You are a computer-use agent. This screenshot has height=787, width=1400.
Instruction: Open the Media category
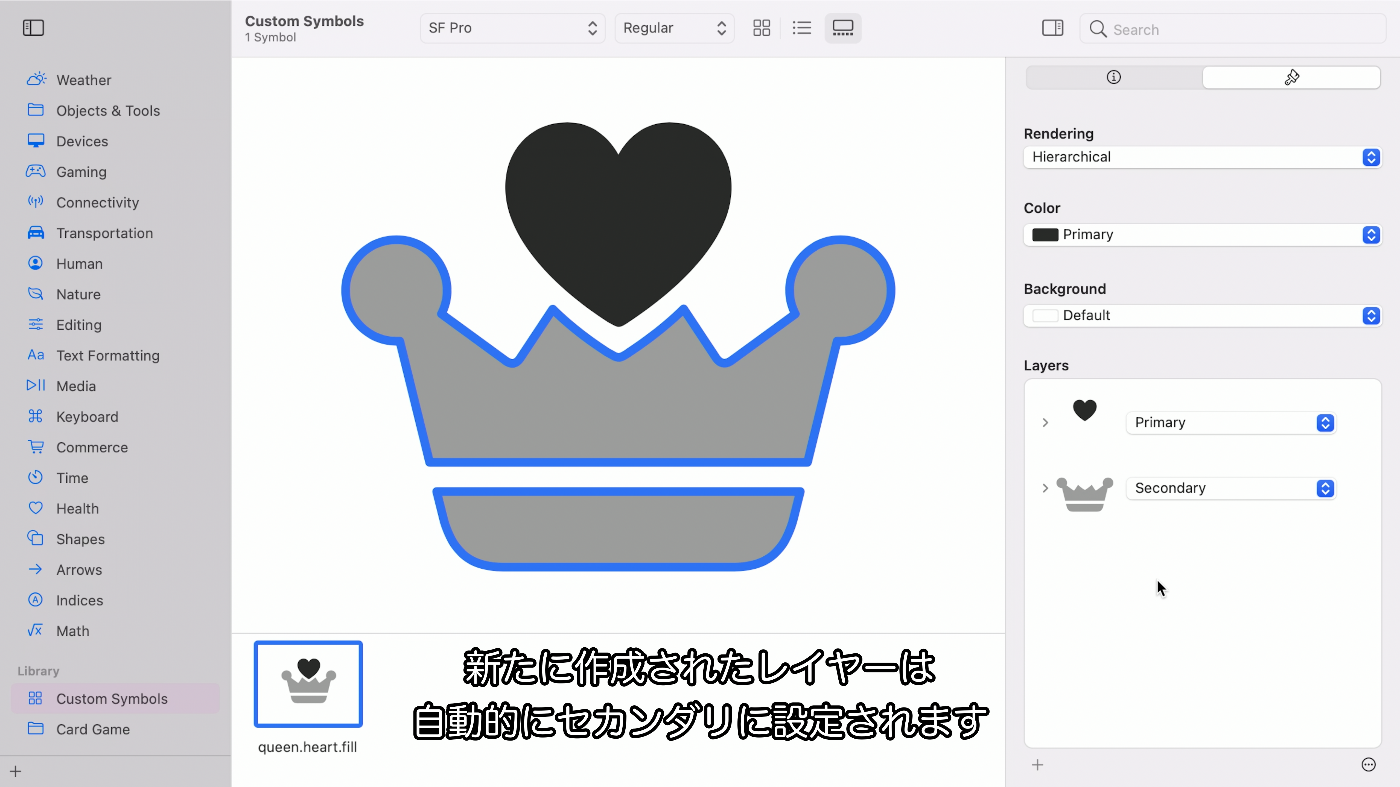click(x=115, y=386)
